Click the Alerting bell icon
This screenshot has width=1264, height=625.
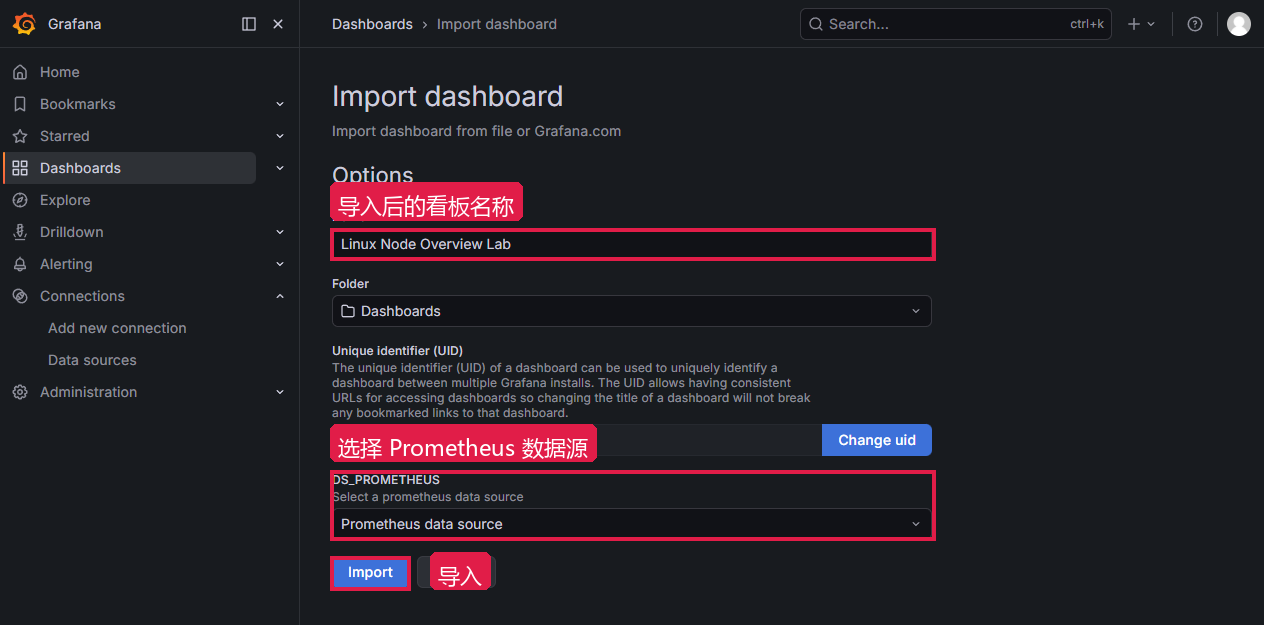tap(20, 264)
